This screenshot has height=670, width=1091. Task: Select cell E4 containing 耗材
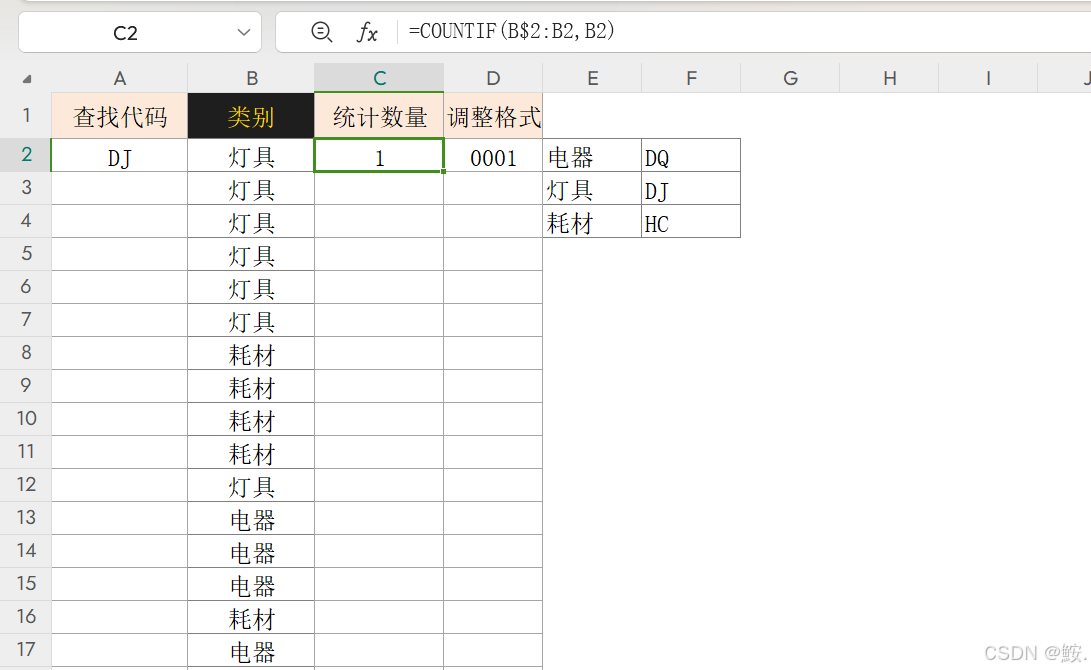pos(592,221)
